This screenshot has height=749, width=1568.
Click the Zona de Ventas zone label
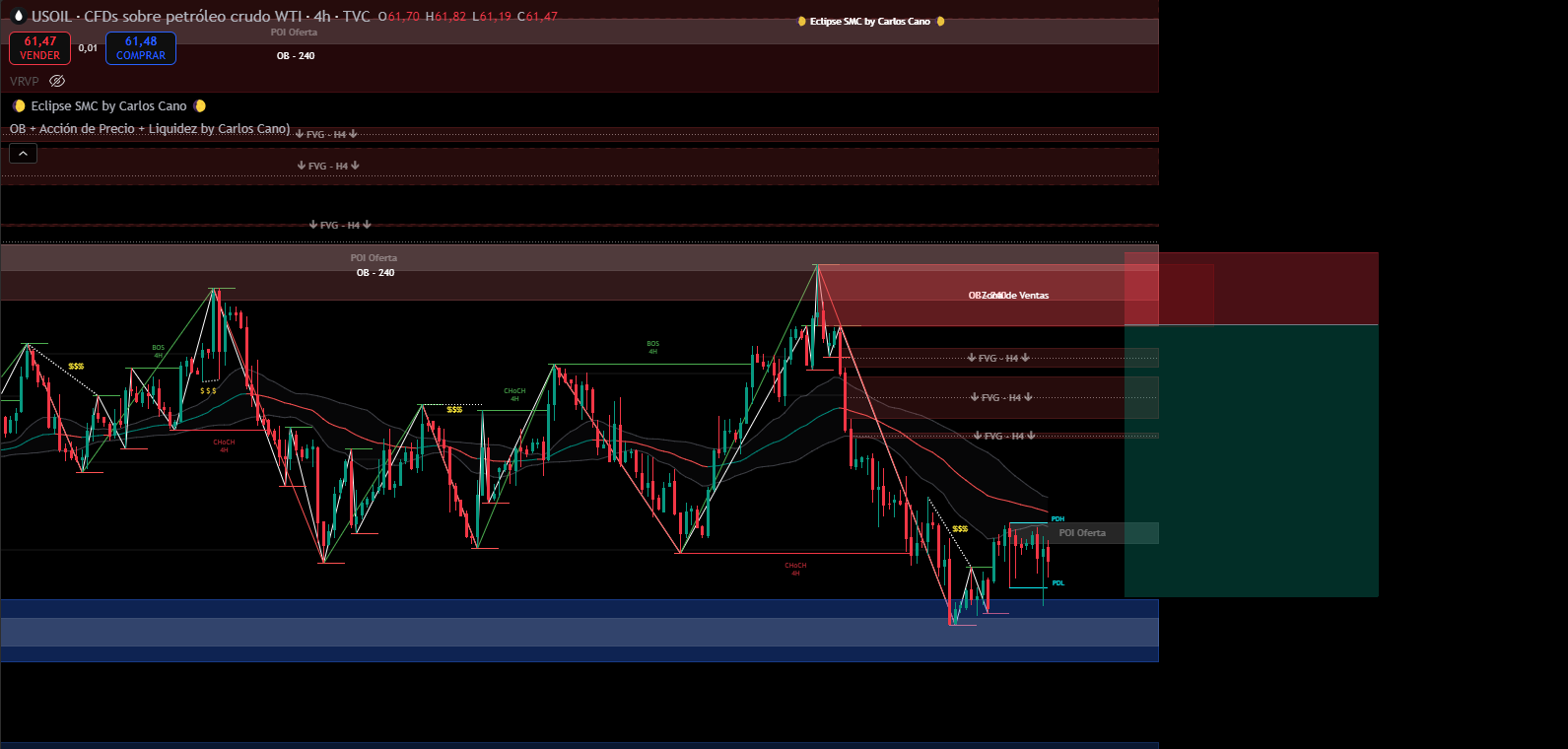coord(1015,296)
